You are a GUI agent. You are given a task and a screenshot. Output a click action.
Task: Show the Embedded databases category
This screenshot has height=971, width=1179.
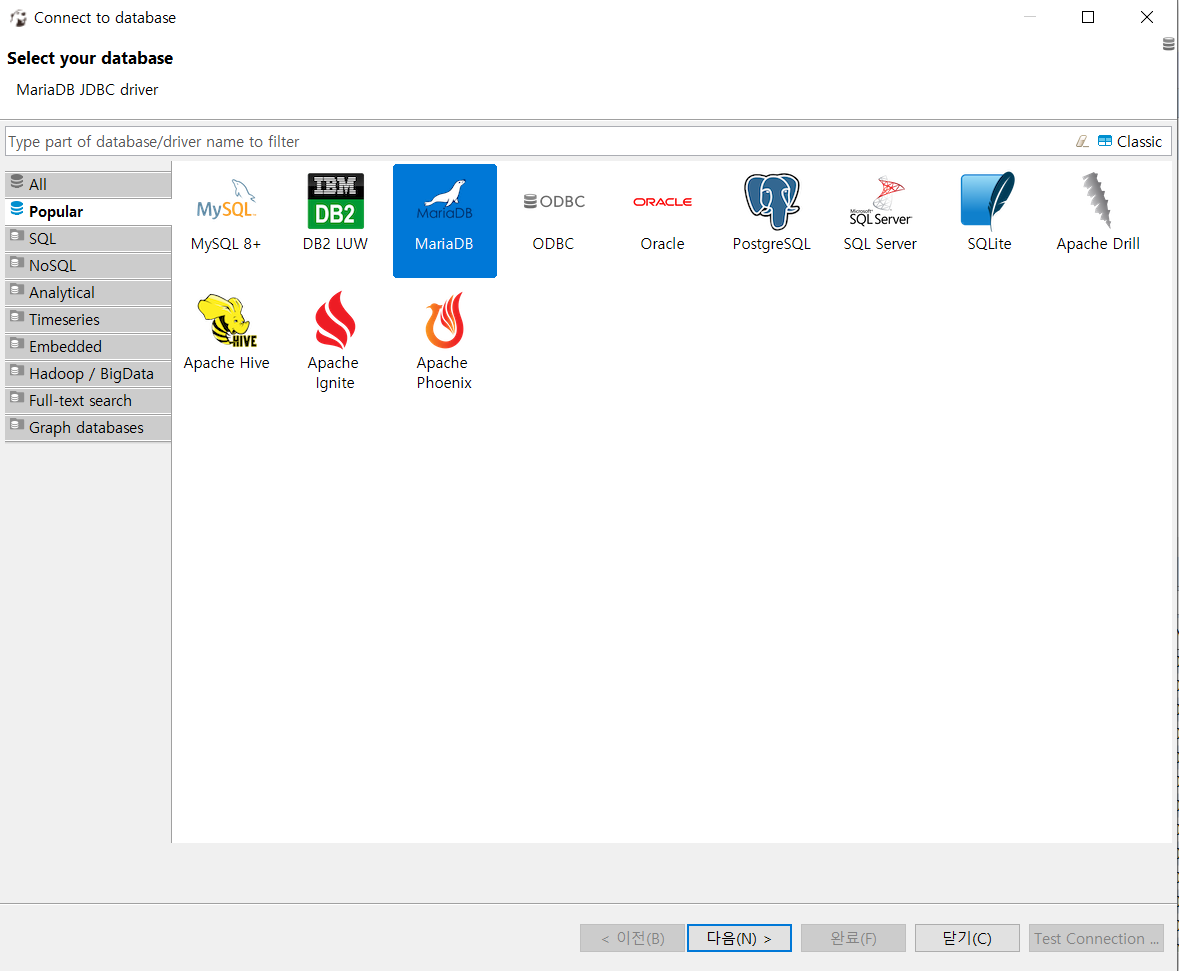coord(88,347)
